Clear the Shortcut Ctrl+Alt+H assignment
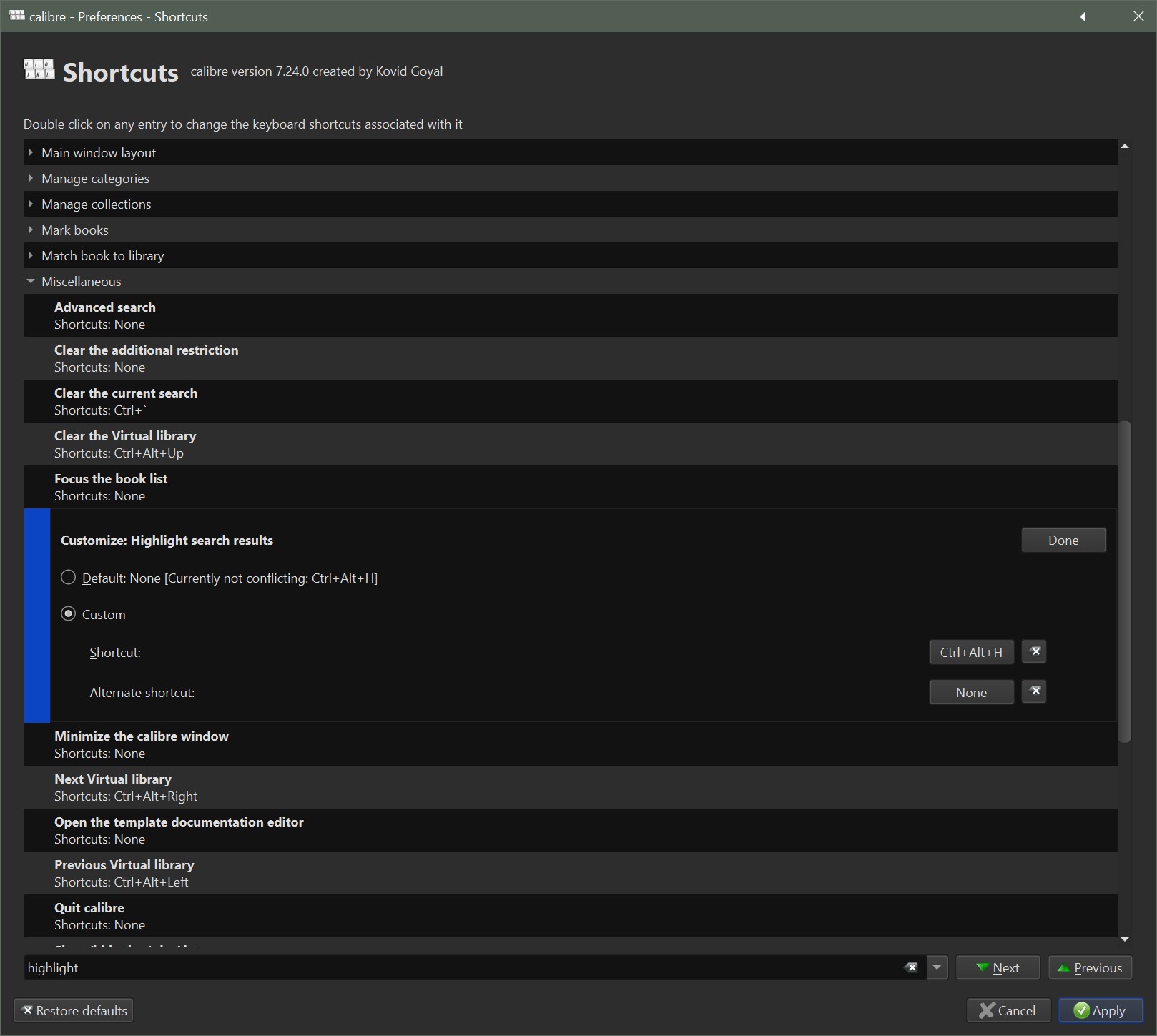This screenshot has height=1036, width=1157. (x=1034, y=651)
